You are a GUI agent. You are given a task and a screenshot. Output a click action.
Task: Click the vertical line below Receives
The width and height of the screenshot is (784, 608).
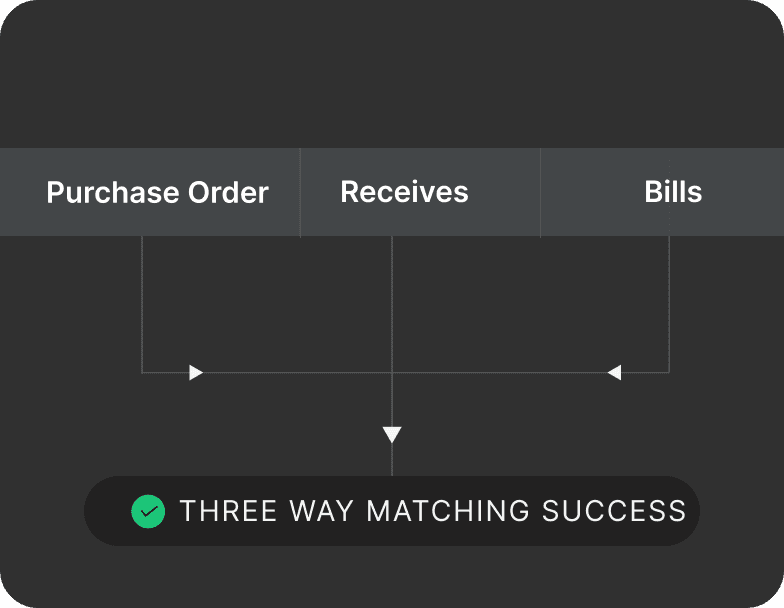point(392,300)
